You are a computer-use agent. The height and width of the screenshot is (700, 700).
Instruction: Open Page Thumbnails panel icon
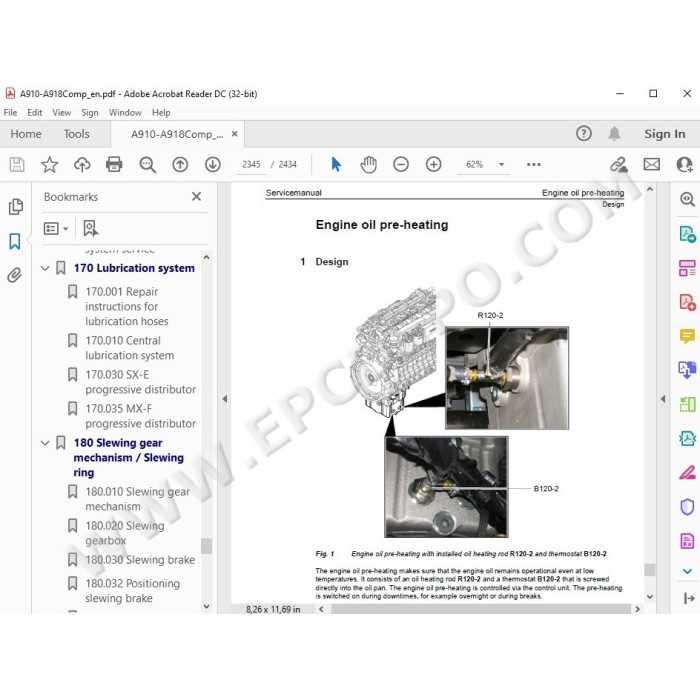pos(16,207)
